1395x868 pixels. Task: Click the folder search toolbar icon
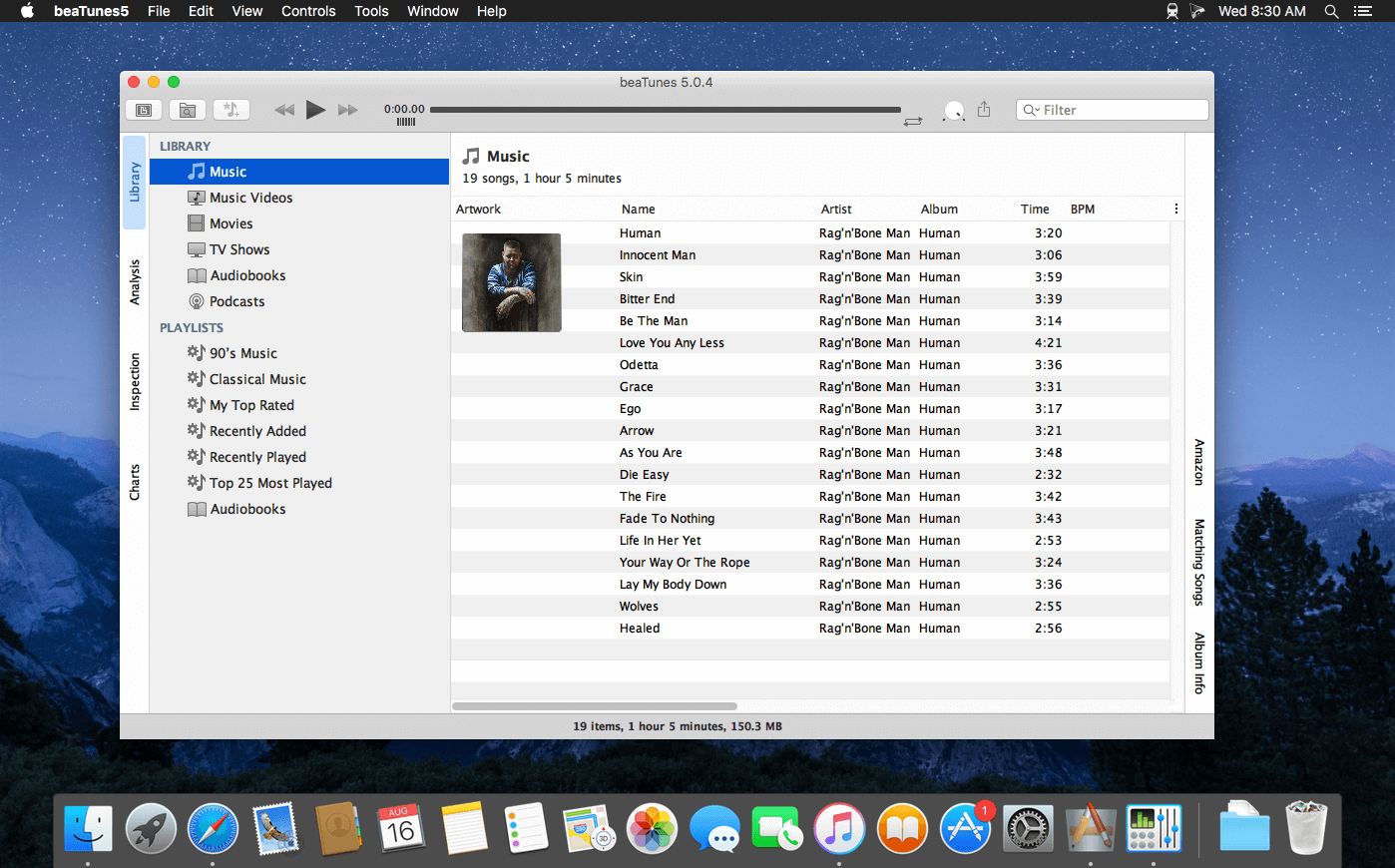click(x=188, y=110)
